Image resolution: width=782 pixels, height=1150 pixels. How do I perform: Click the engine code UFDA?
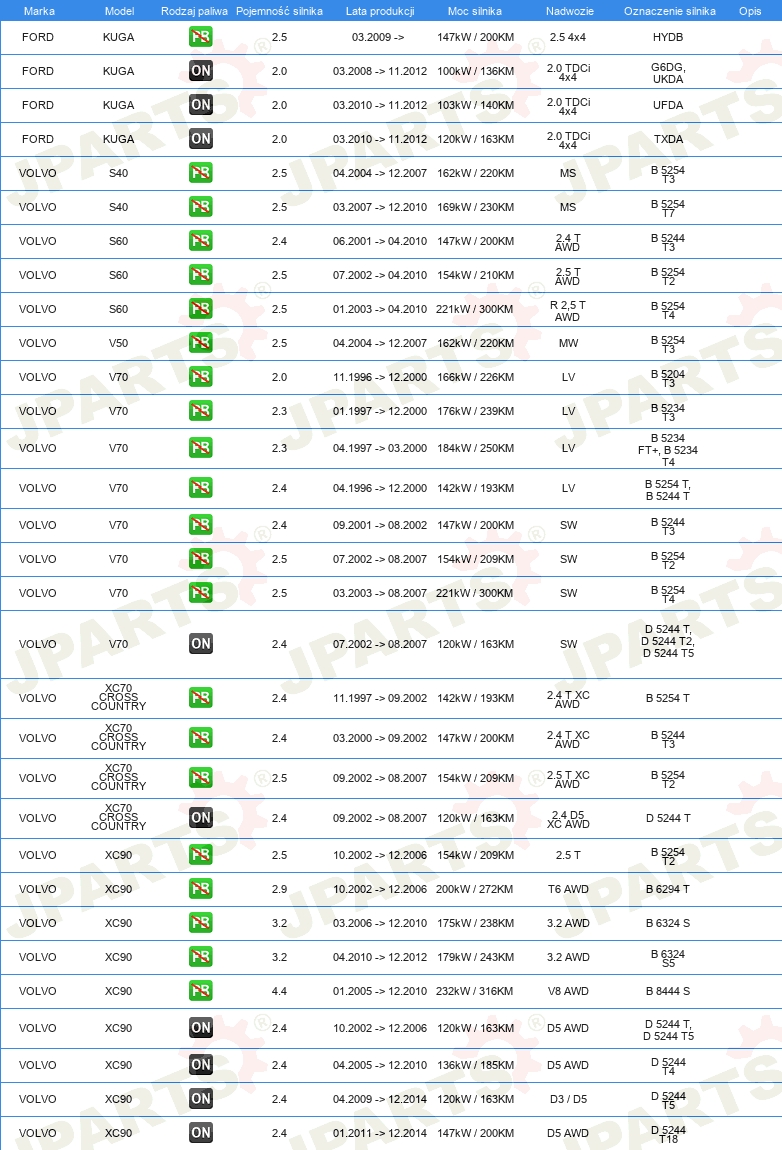[668, 105]
